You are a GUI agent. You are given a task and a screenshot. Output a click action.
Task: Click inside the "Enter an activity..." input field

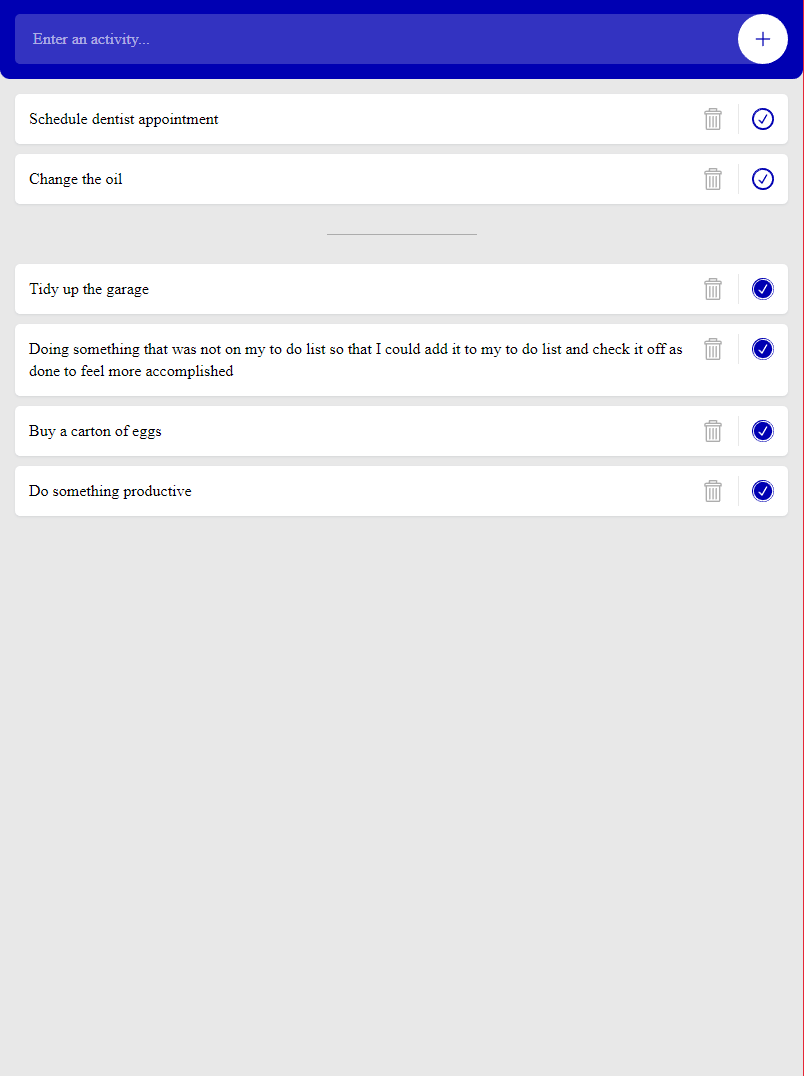coord(300,39)
